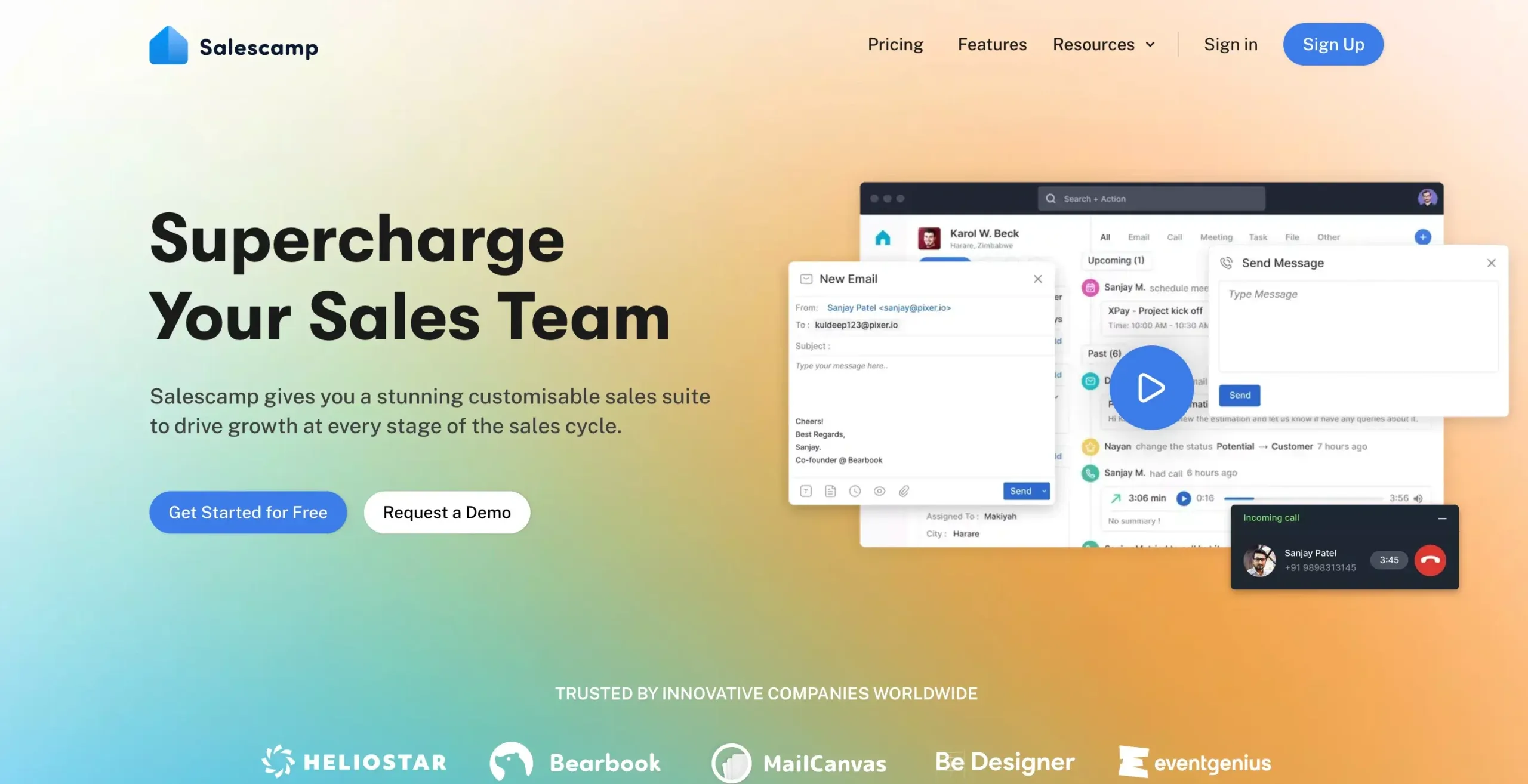The width and height of the screenshot is (1528, 784).
Task: Click the clock schedule icon in email toolbar
Action: point(855,491)
